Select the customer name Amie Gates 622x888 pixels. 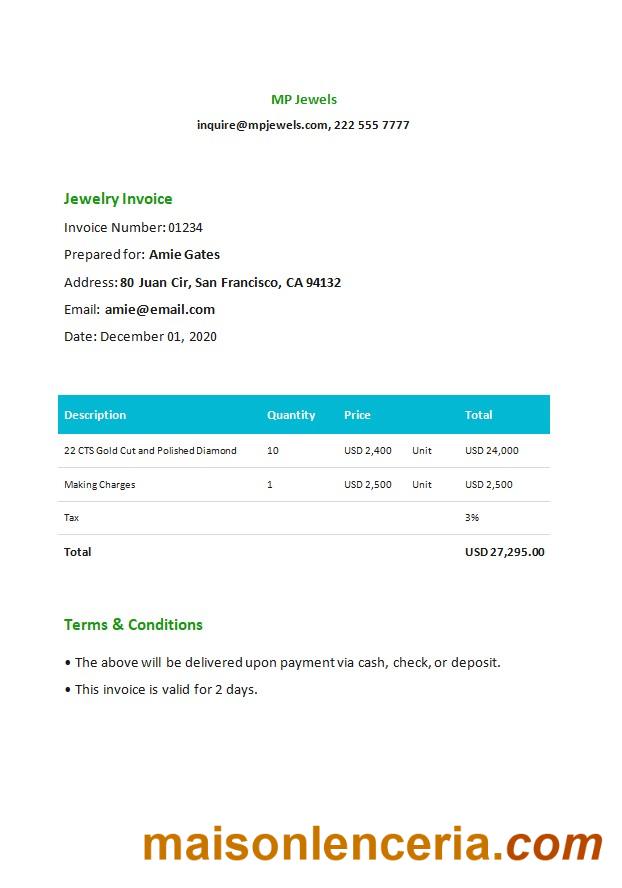click(x=184, y=254)
